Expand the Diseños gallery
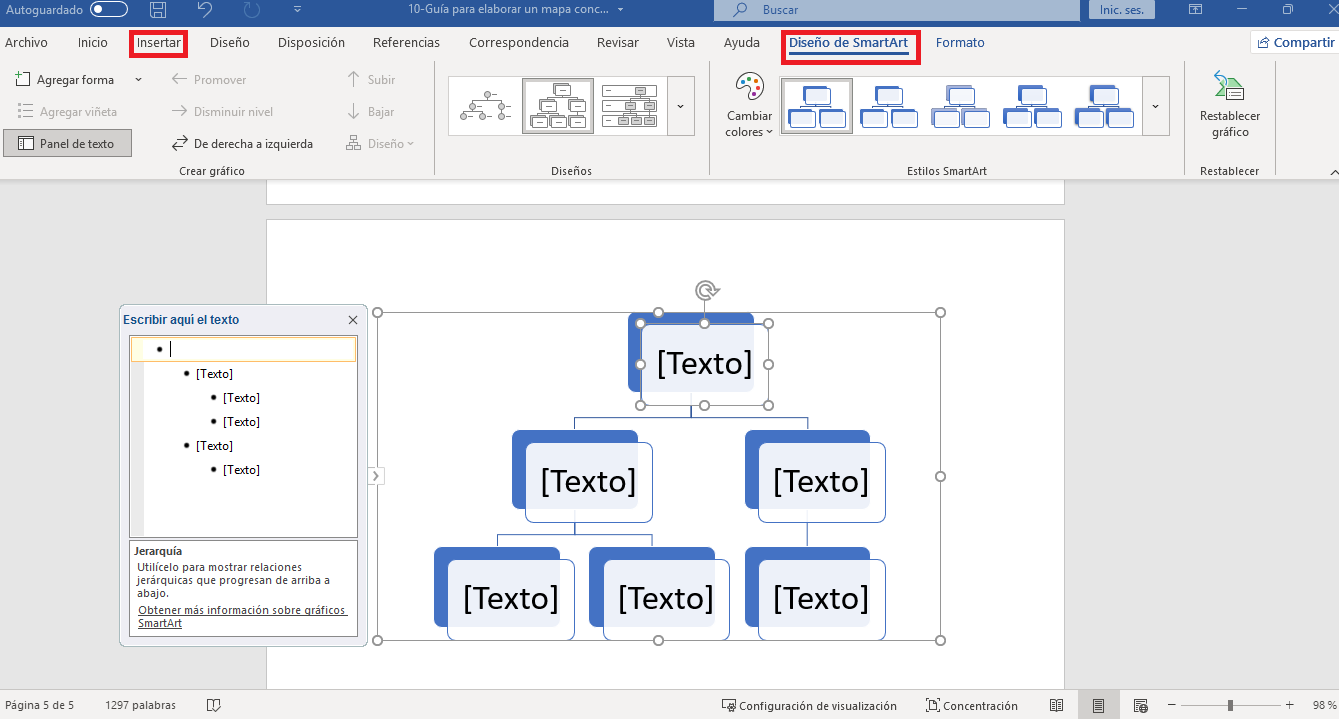The width and height of the screenshot is (1339, 719). point(681,105)
